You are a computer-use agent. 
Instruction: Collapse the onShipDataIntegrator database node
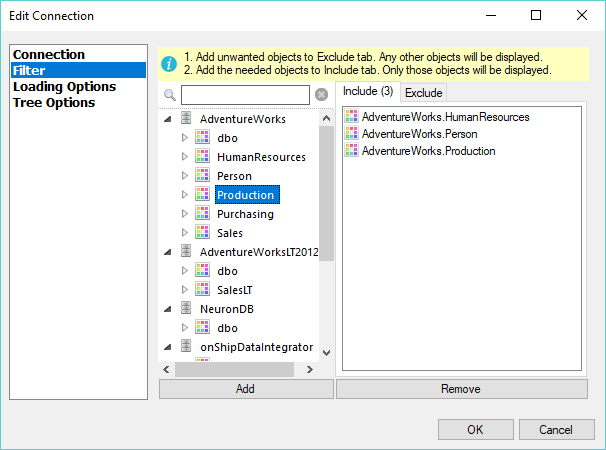168,347
